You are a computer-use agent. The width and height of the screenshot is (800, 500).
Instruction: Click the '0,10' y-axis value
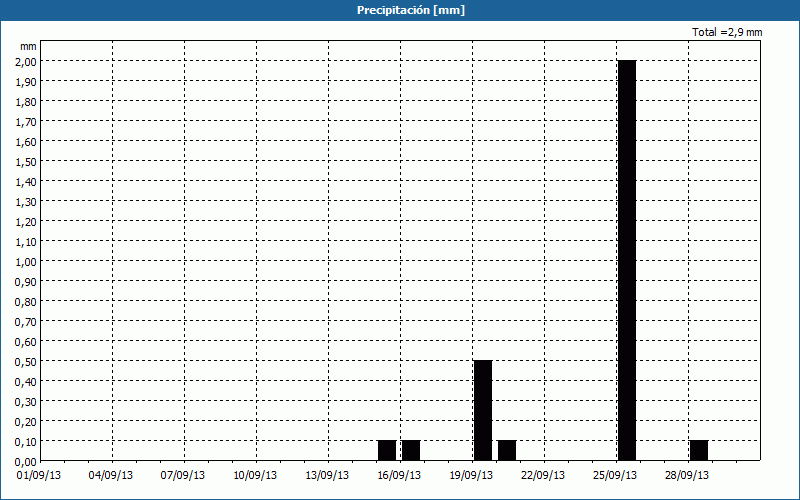click(x=27, y=441)
